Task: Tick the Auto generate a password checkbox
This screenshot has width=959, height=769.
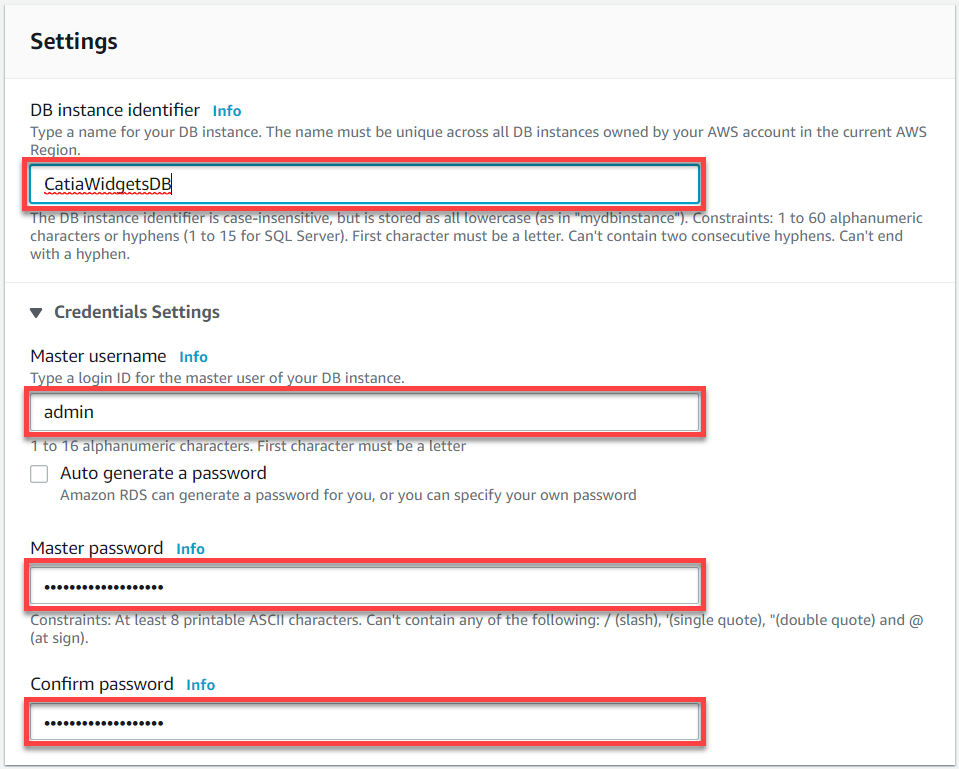Action: [39, 474]
